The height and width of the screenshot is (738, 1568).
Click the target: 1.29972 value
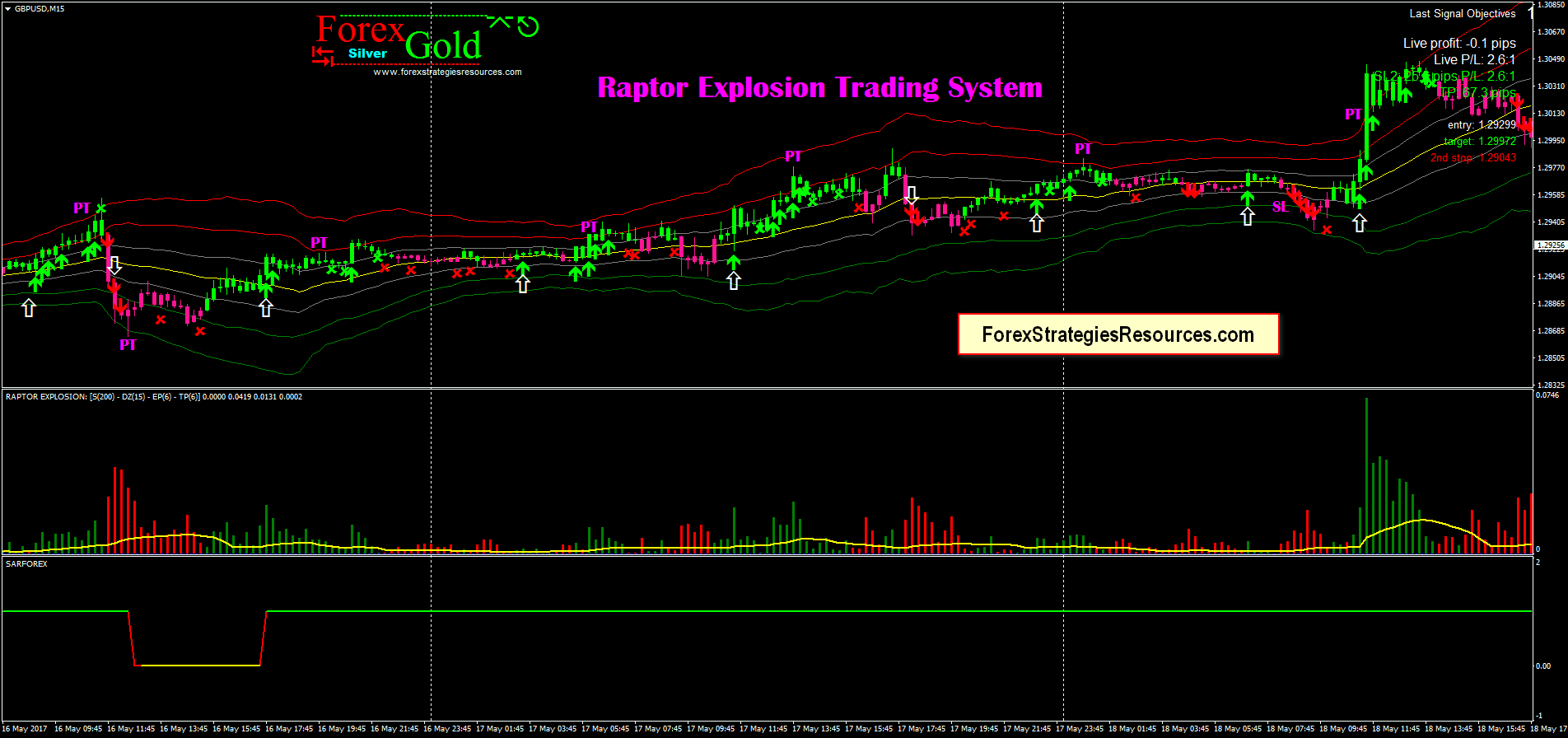(x=1480, y=141)
